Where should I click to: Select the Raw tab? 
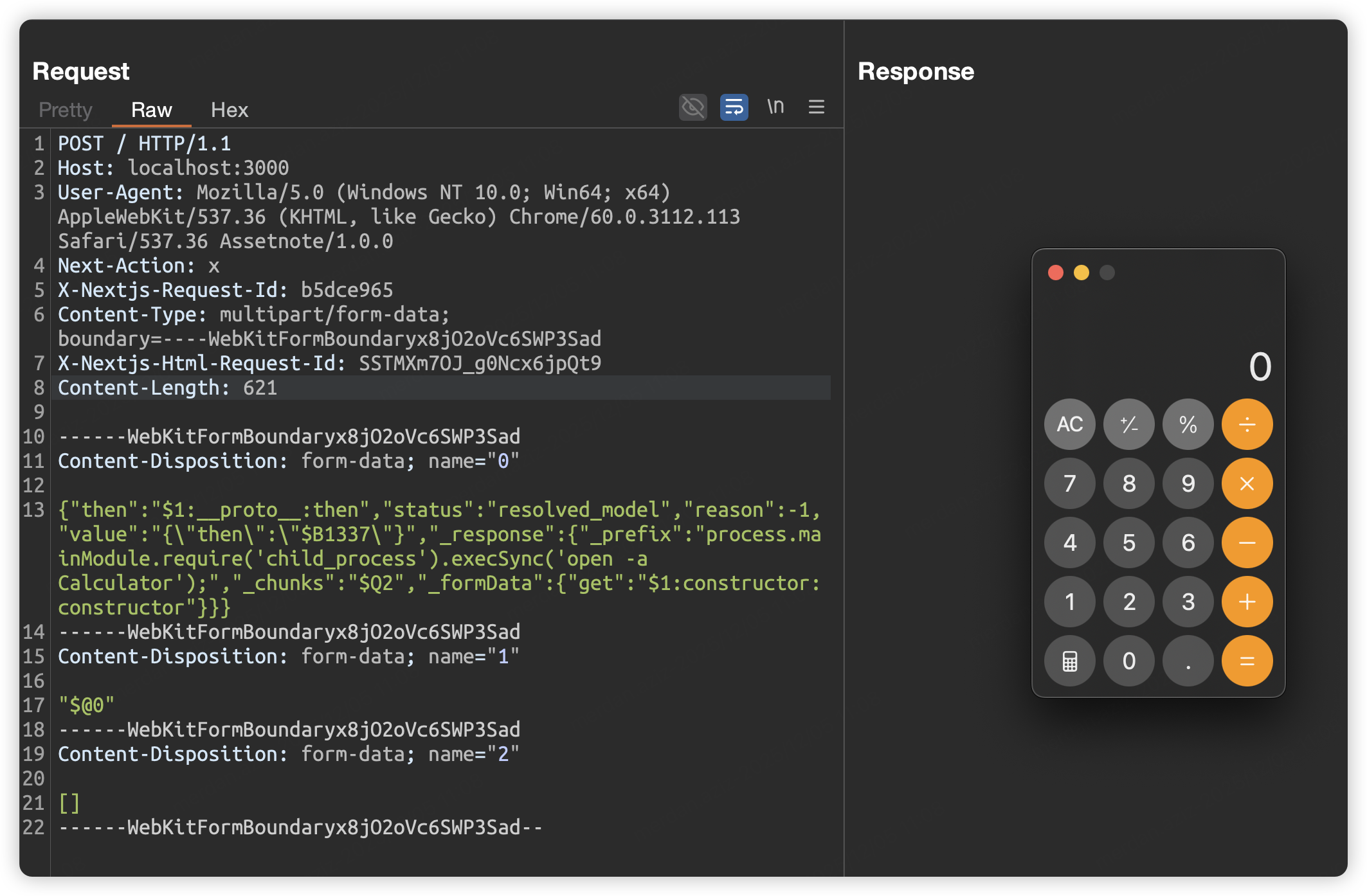coord(151,110)
